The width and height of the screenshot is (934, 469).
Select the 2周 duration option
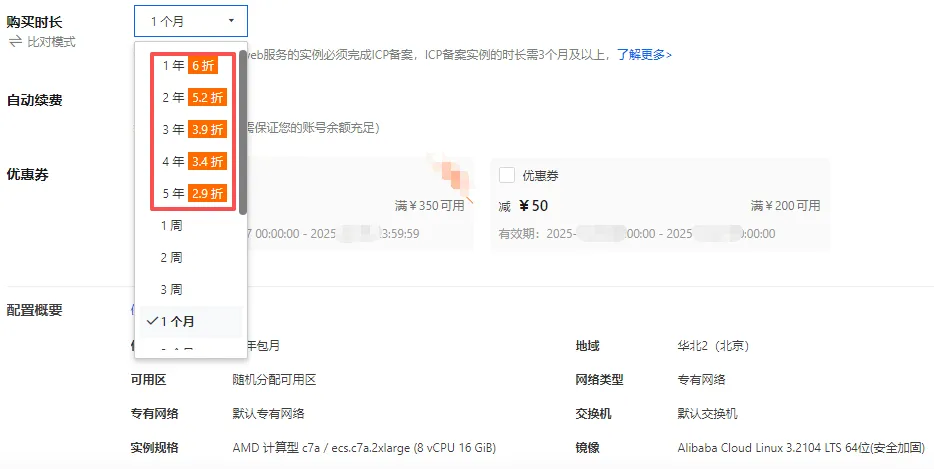pyautogui.click(x=191, y=258)
